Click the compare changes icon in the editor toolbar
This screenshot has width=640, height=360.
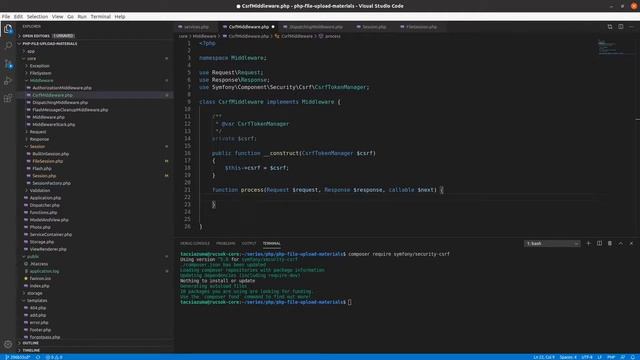[610, 27]
